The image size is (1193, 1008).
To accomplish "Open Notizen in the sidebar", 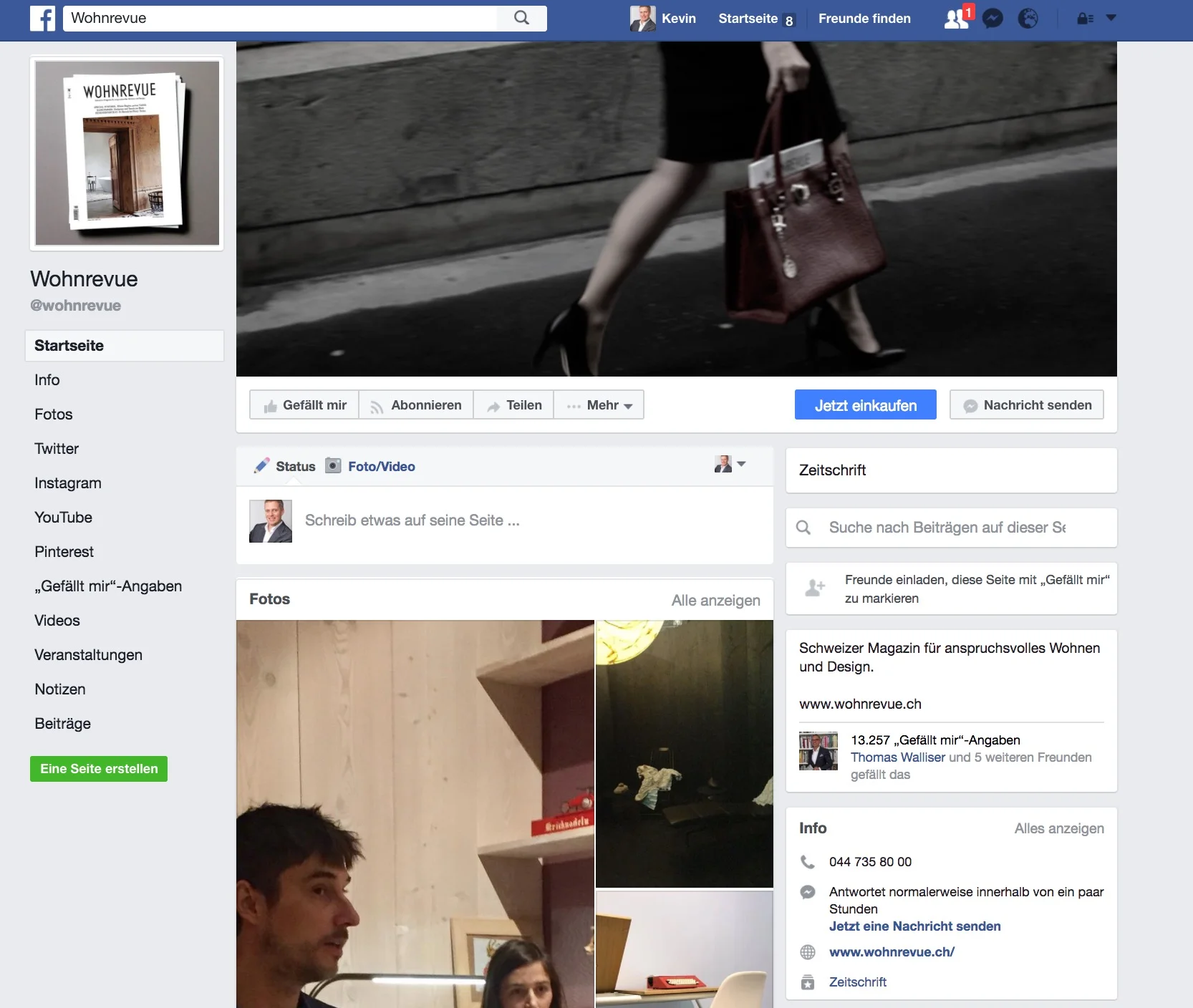I will click(60, 689).
